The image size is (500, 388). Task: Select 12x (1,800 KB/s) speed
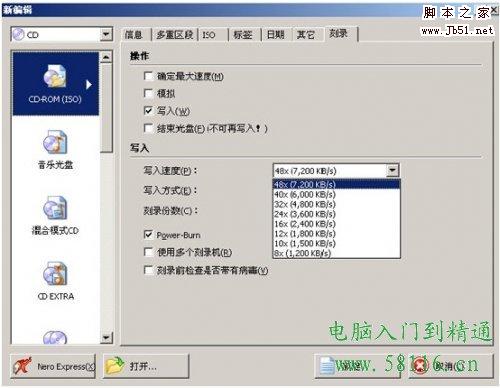click(336, 234)
